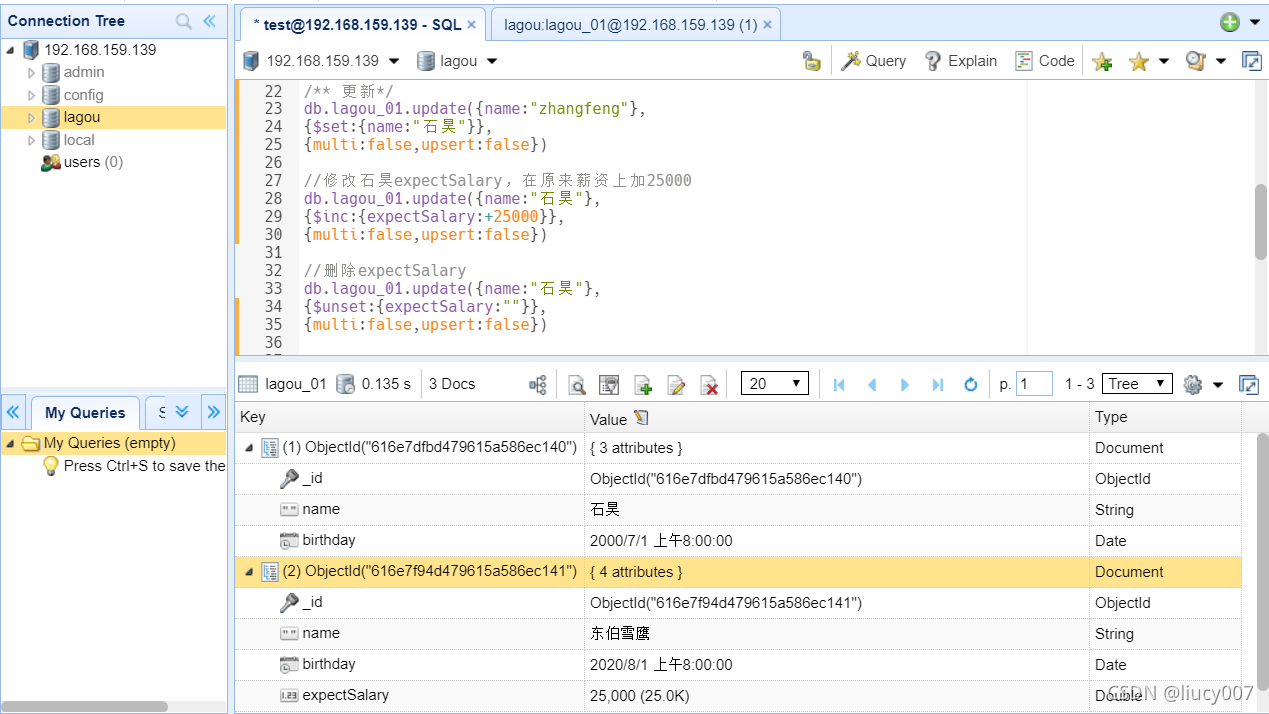
Task: Select the birthday value 2000/7/1 上午8:00:00
Action: pyautogui.click(x=661, y=541)
